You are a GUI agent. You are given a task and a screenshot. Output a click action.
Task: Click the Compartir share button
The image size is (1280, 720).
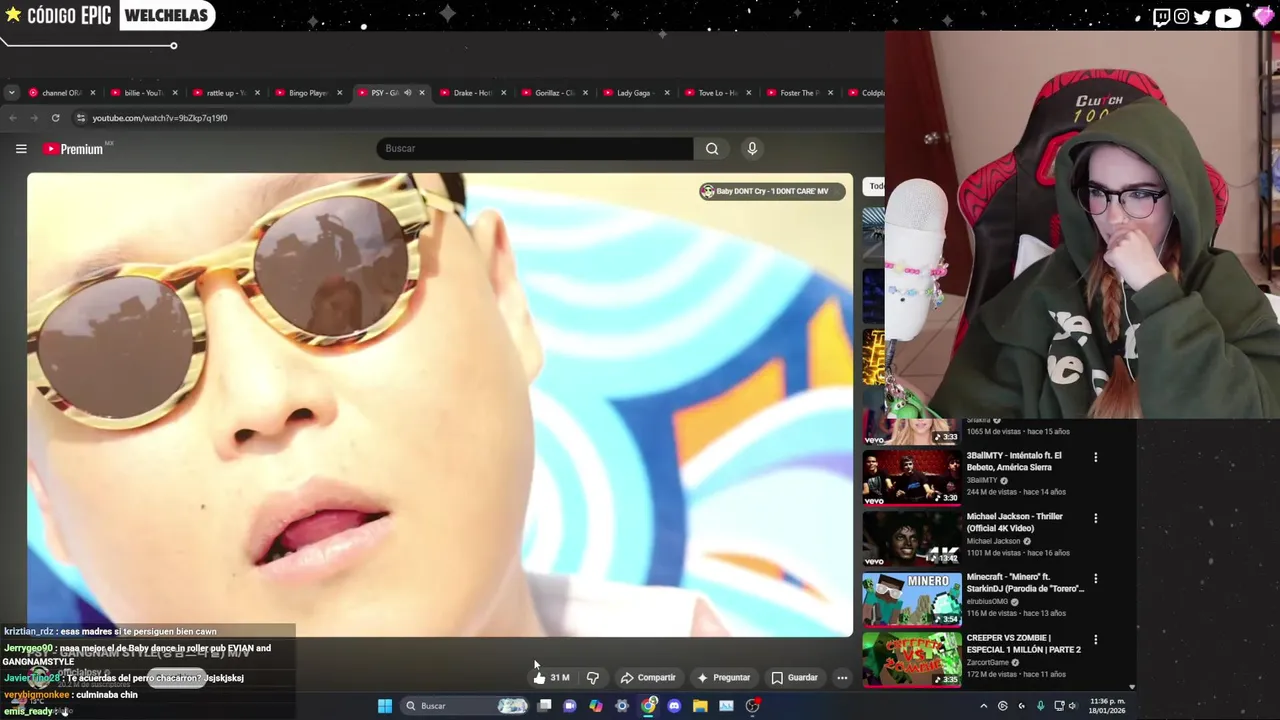[x=648, y=678]
